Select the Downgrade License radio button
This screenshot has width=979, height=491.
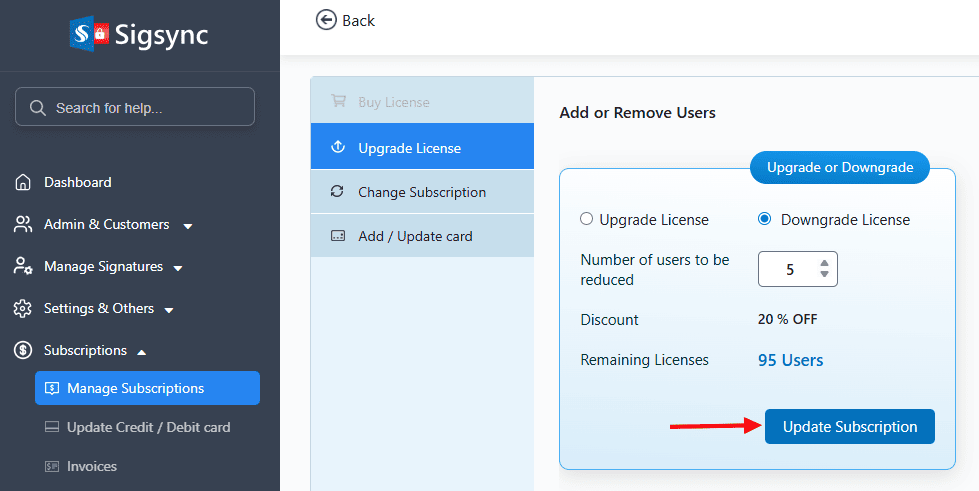(x=765, y=219)
